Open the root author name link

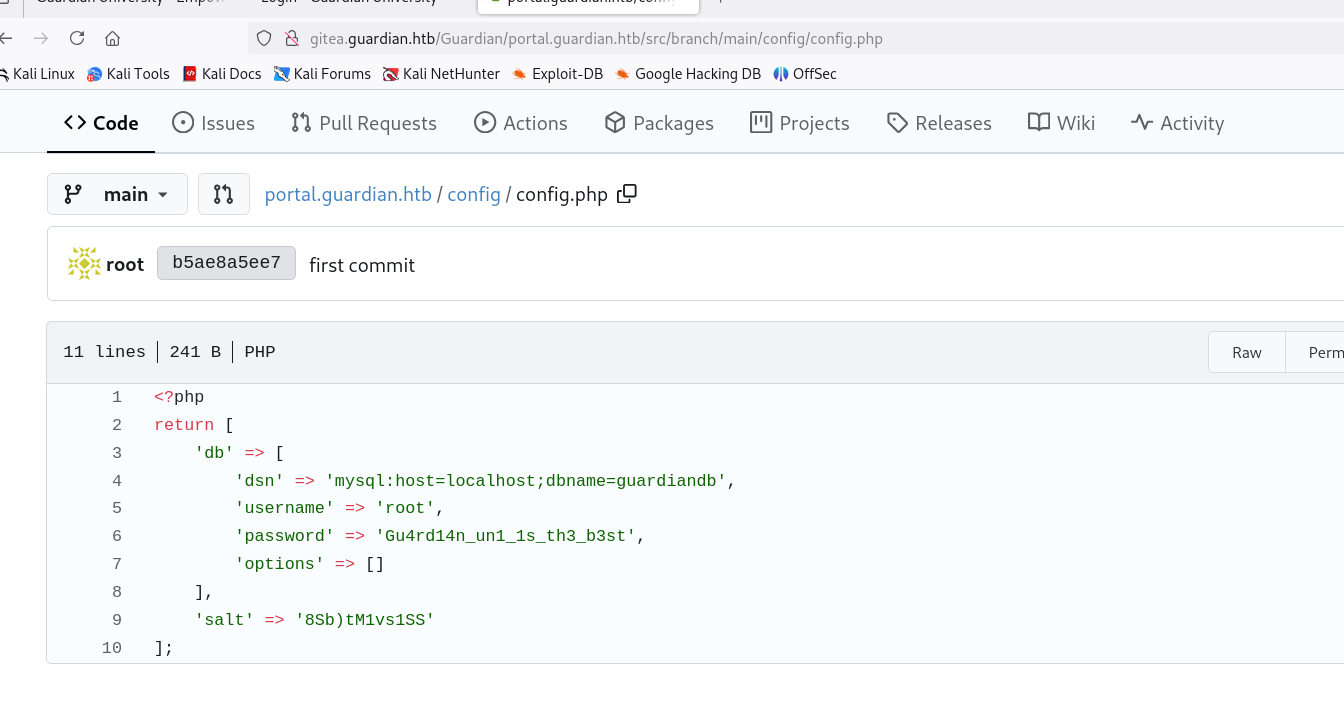(x=125, y=265)
